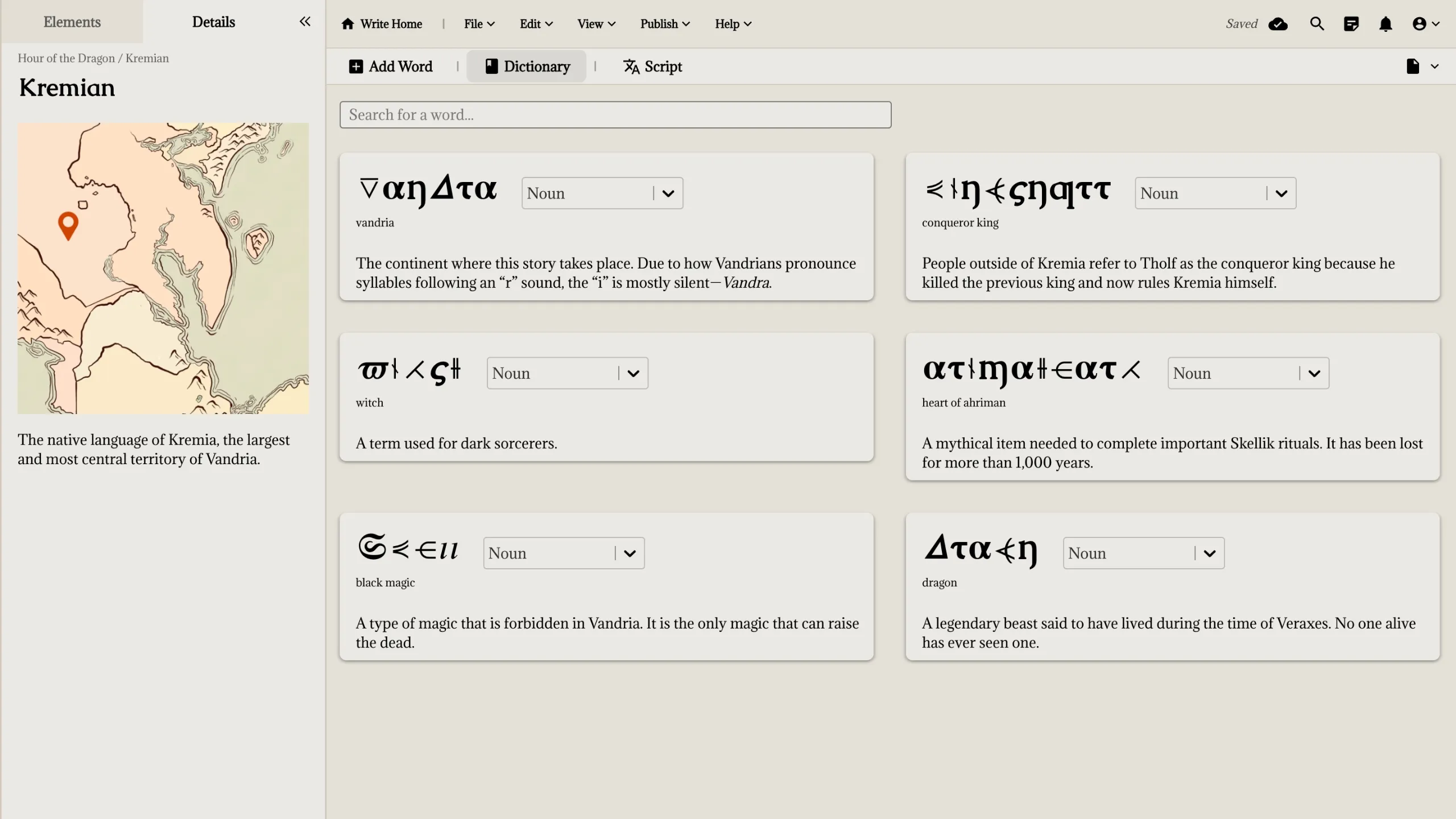This screenshot has width=1456, height=819.
Task: Click the Write Home house icon
Action: [x=348, y=24]
